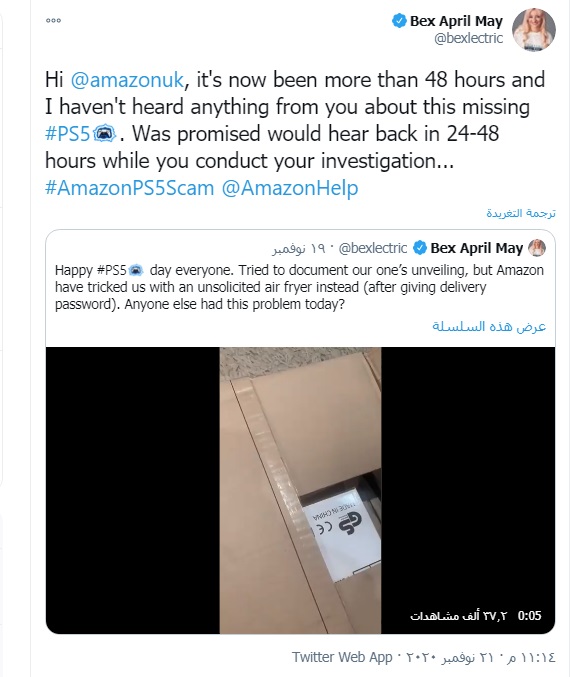
Task: Open the @amazonuk mention link
Action: 127,80
